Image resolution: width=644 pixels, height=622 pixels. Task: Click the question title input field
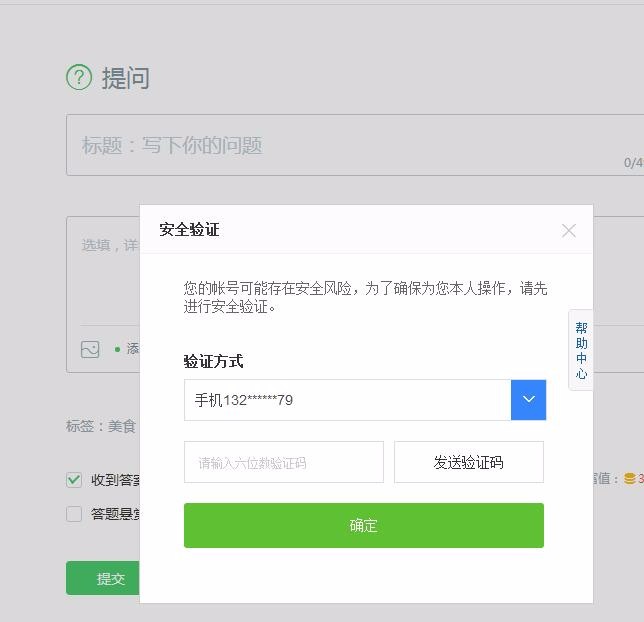(355, 145)
